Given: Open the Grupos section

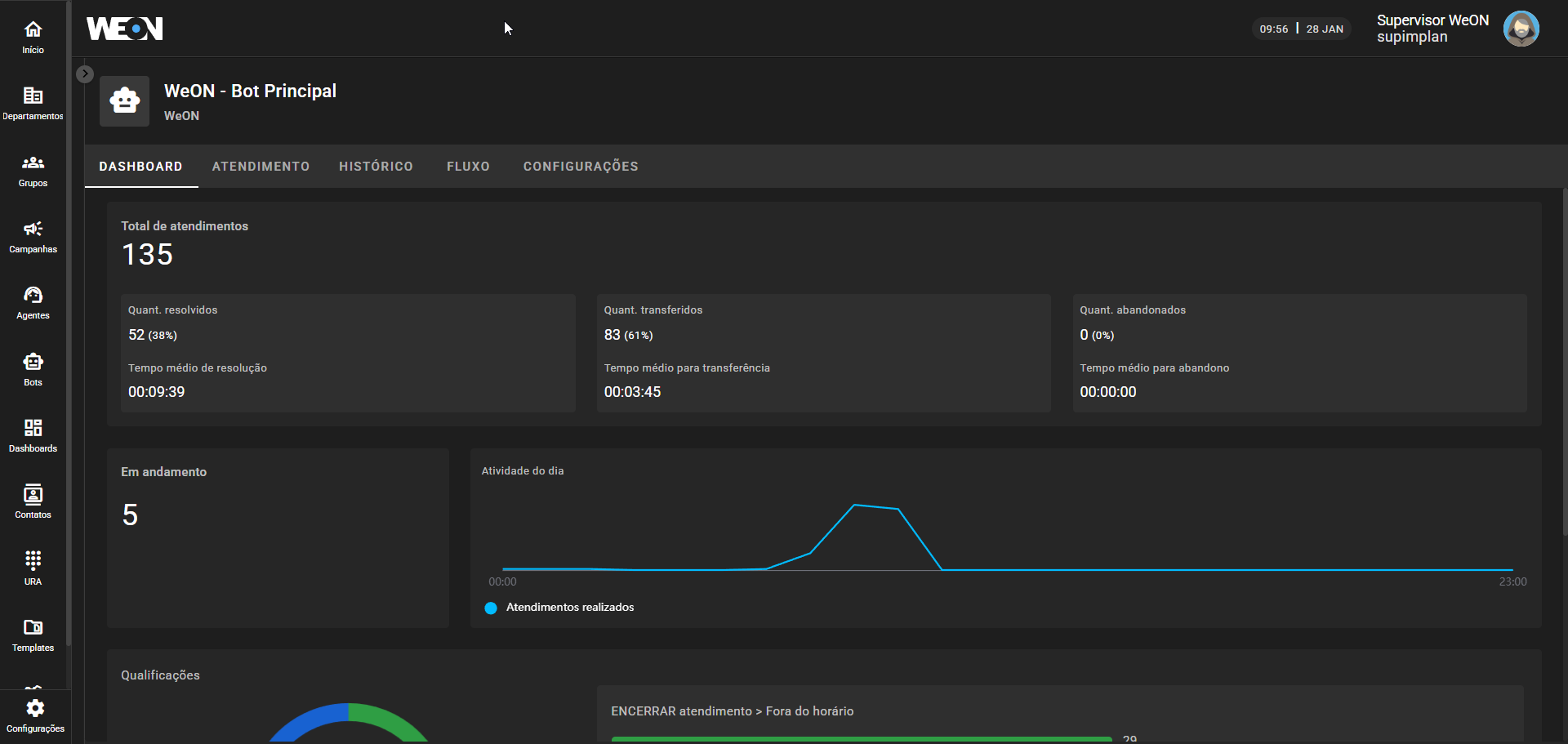Looking at the screenshot, I should [33, 171].
